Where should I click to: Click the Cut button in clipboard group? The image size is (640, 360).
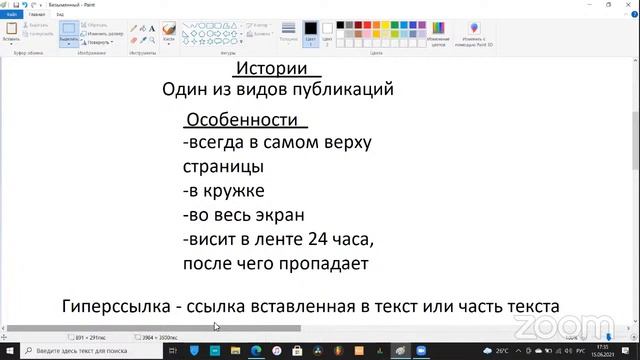[36, 25]
